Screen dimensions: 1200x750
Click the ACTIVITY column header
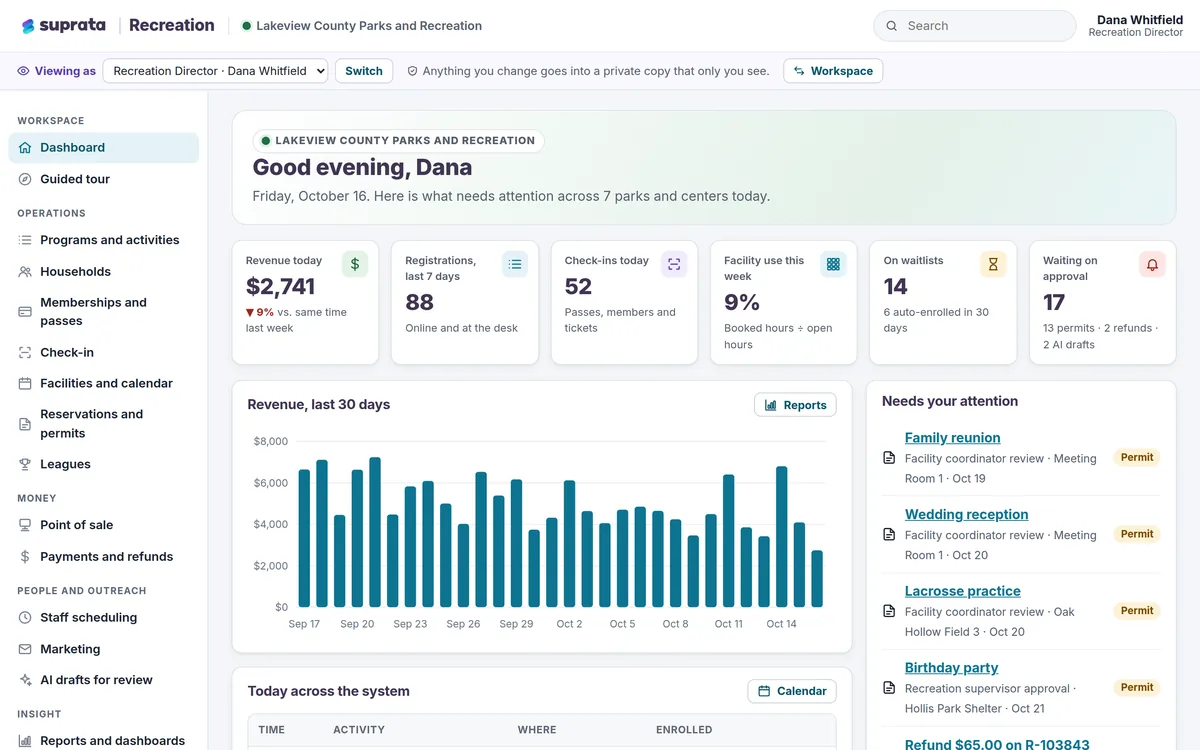[x=359, y=730]
